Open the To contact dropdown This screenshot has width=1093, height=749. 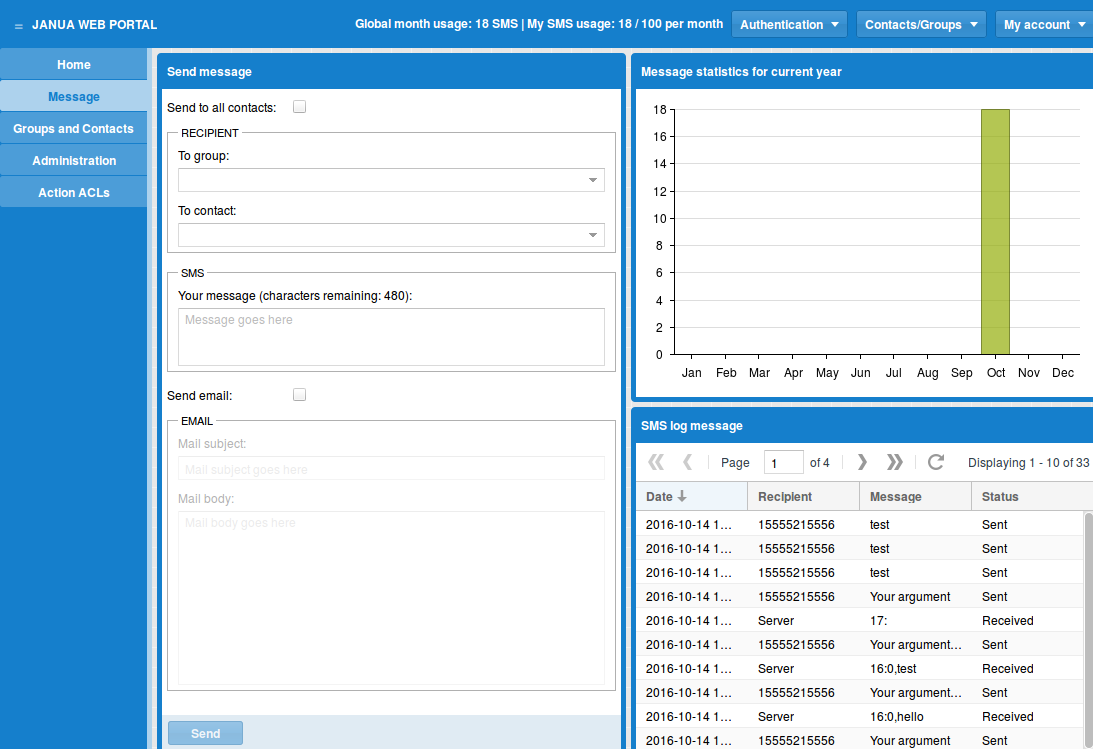(x=593, y=235)
